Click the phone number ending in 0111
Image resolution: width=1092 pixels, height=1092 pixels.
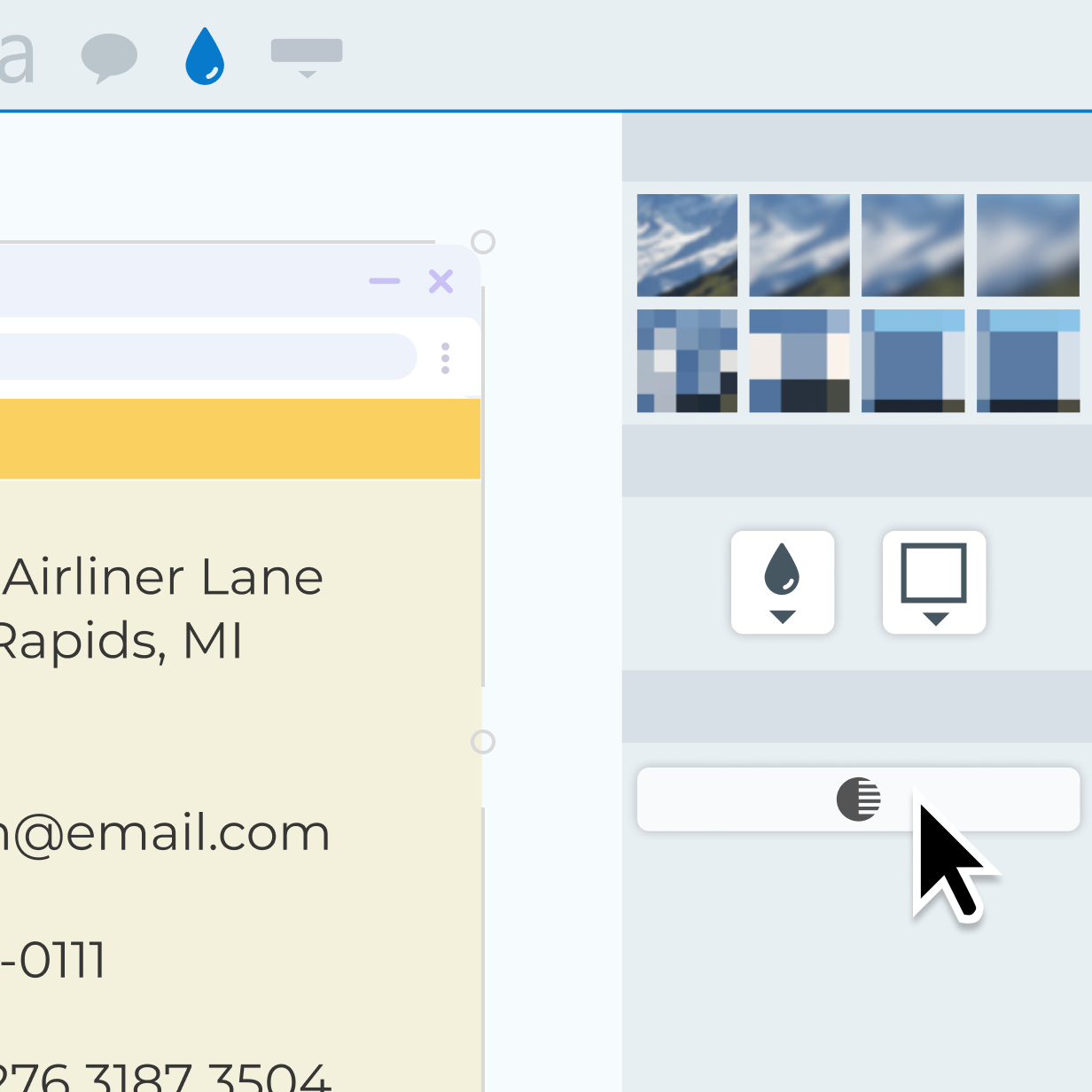tap(53, 959)
